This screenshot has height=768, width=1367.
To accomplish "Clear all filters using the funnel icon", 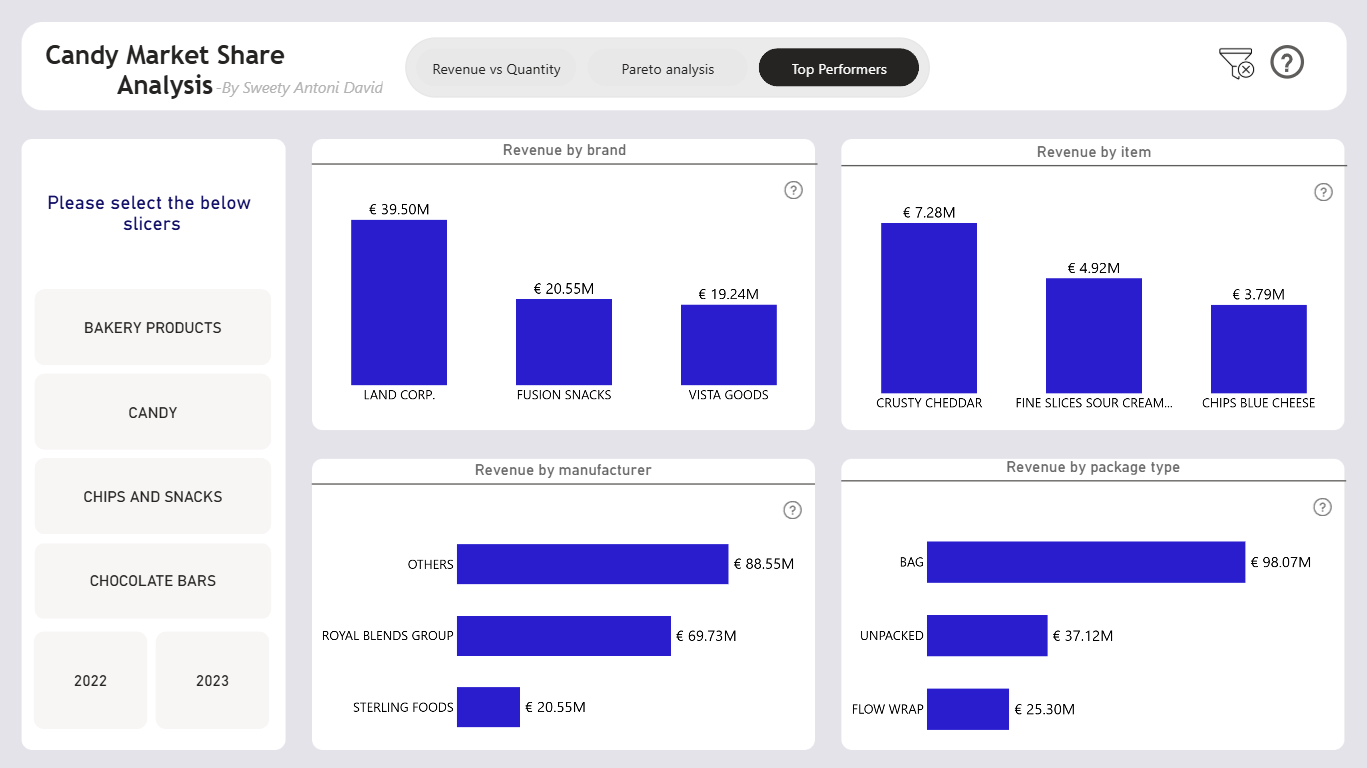I will pos(1237,63).
